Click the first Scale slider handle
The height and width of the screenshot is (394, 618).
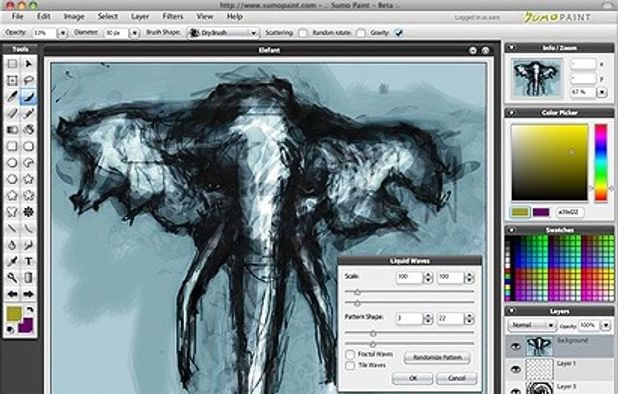[x=357, y=292]
